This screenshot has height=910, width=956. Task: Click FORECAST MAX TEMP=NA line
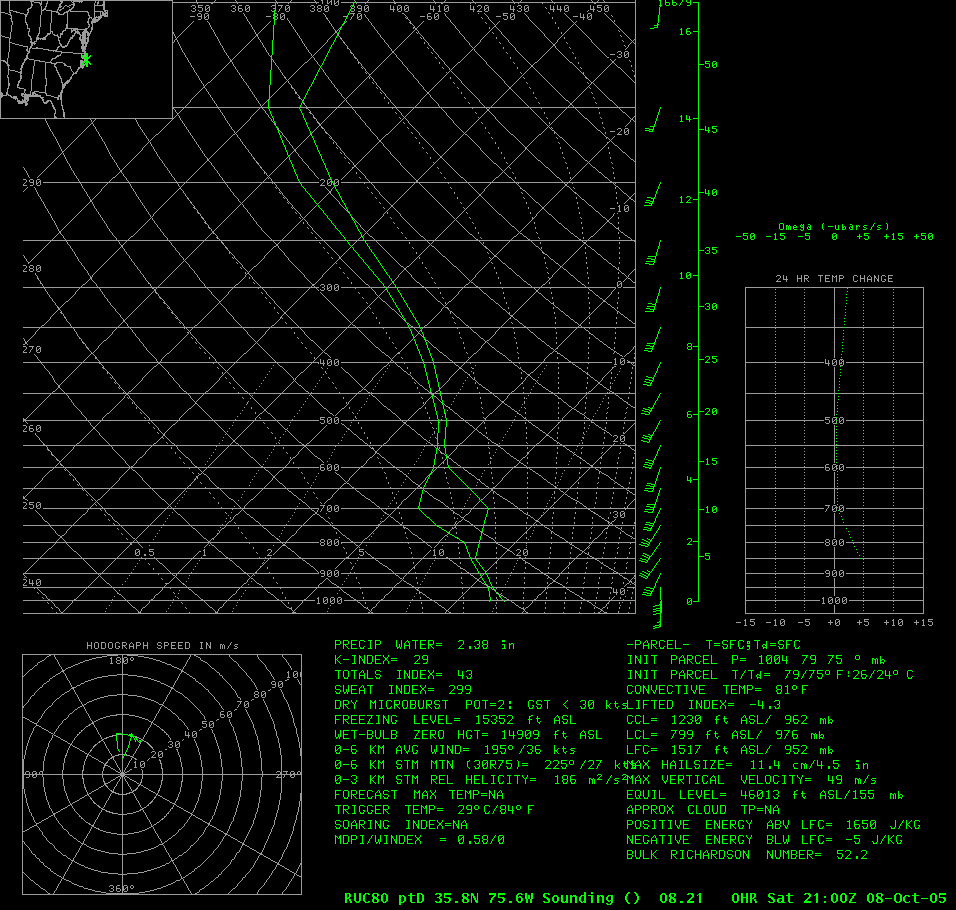click(x=419, y=795)
